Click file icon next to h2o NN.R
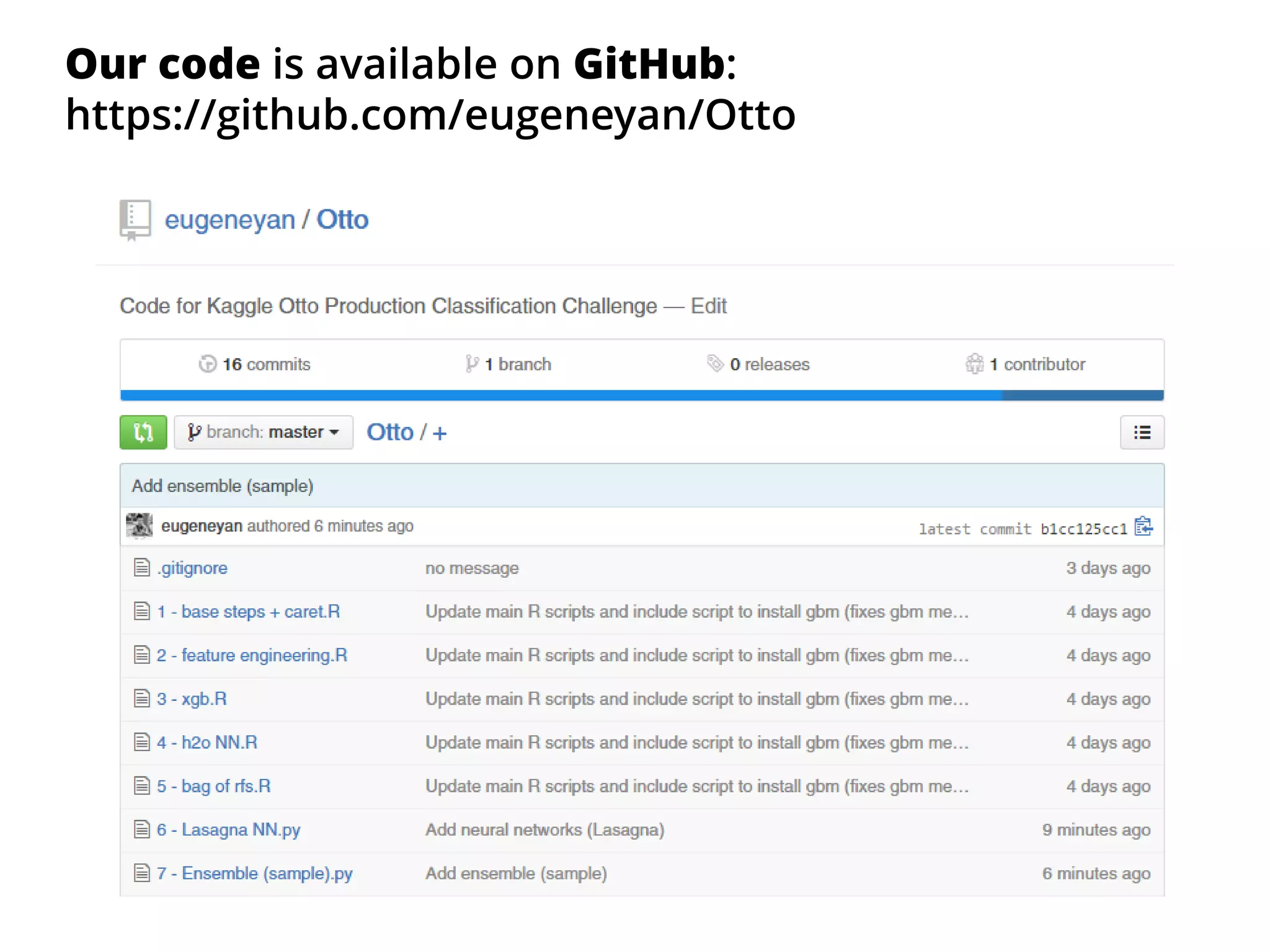This screenshot has height=952, width=1270. click(142, 742)
